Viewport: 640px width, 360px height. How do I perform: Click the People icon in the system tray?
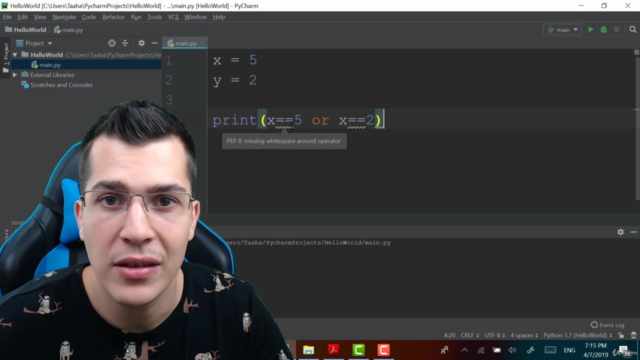444,350
